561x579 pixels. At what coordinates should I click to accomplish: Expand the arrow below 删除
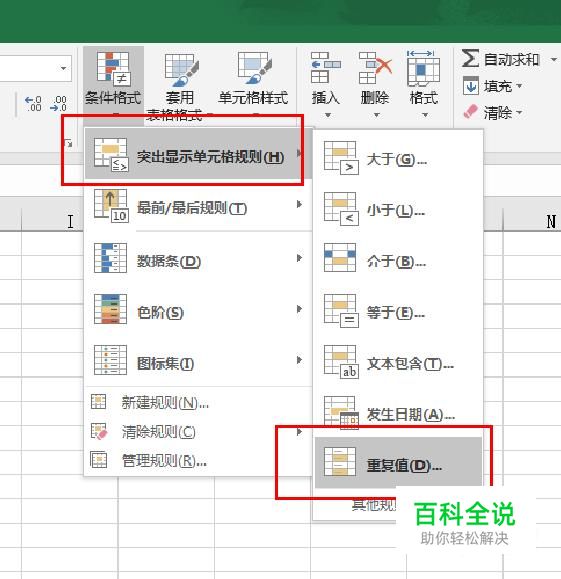click(x=376, y=115)
